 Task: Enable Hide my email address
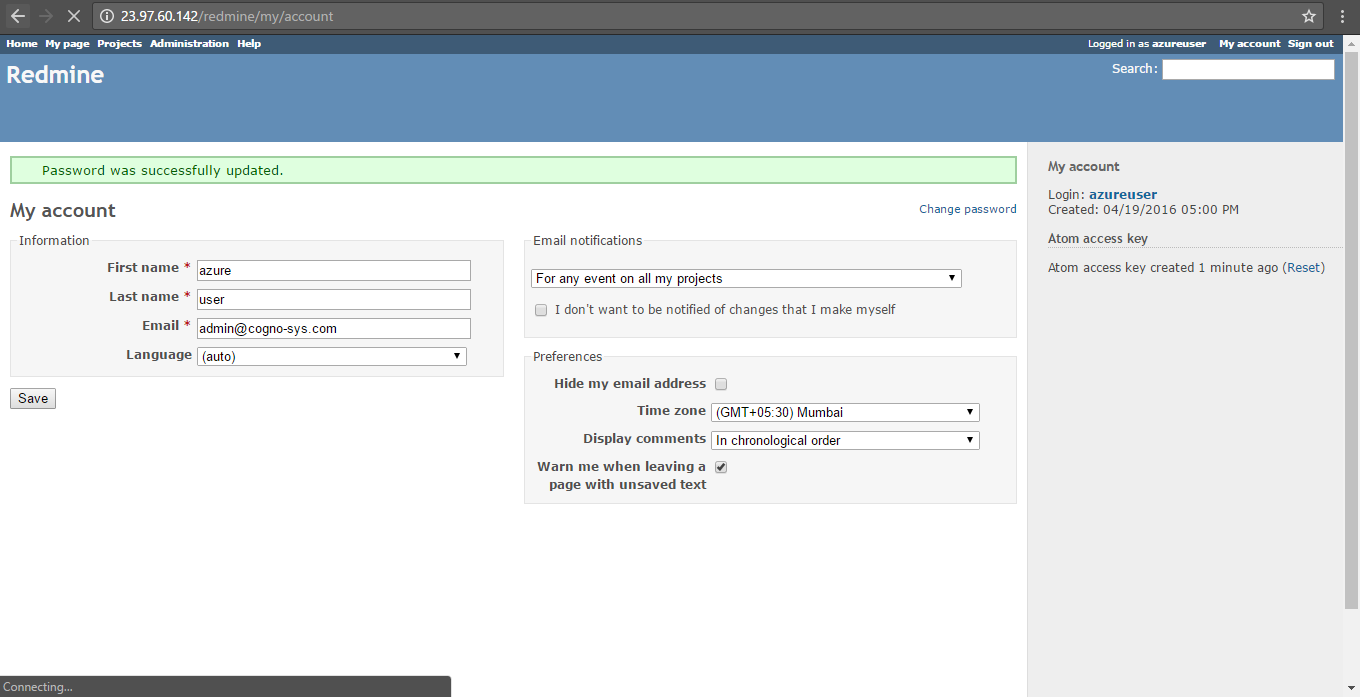(721, 384)
